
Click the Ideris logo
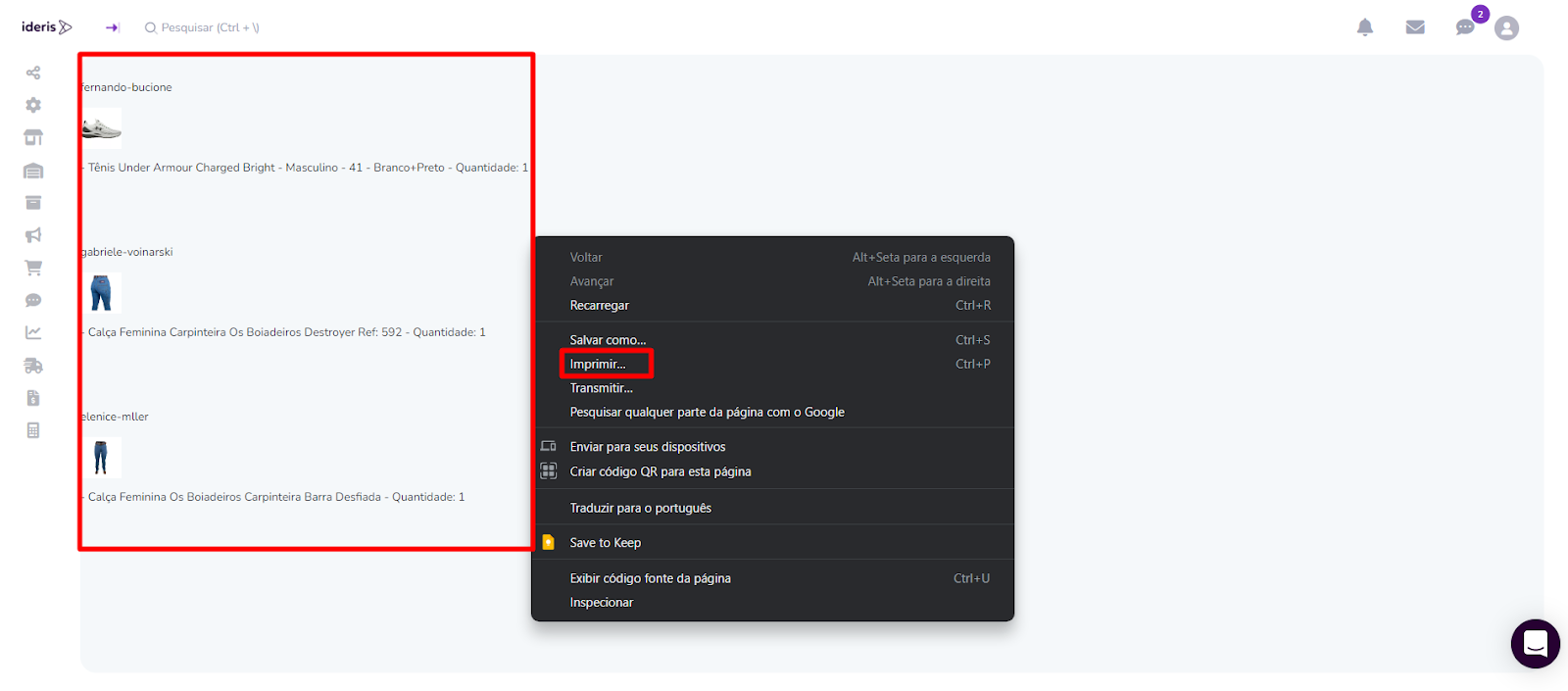(x=46, y=26)
